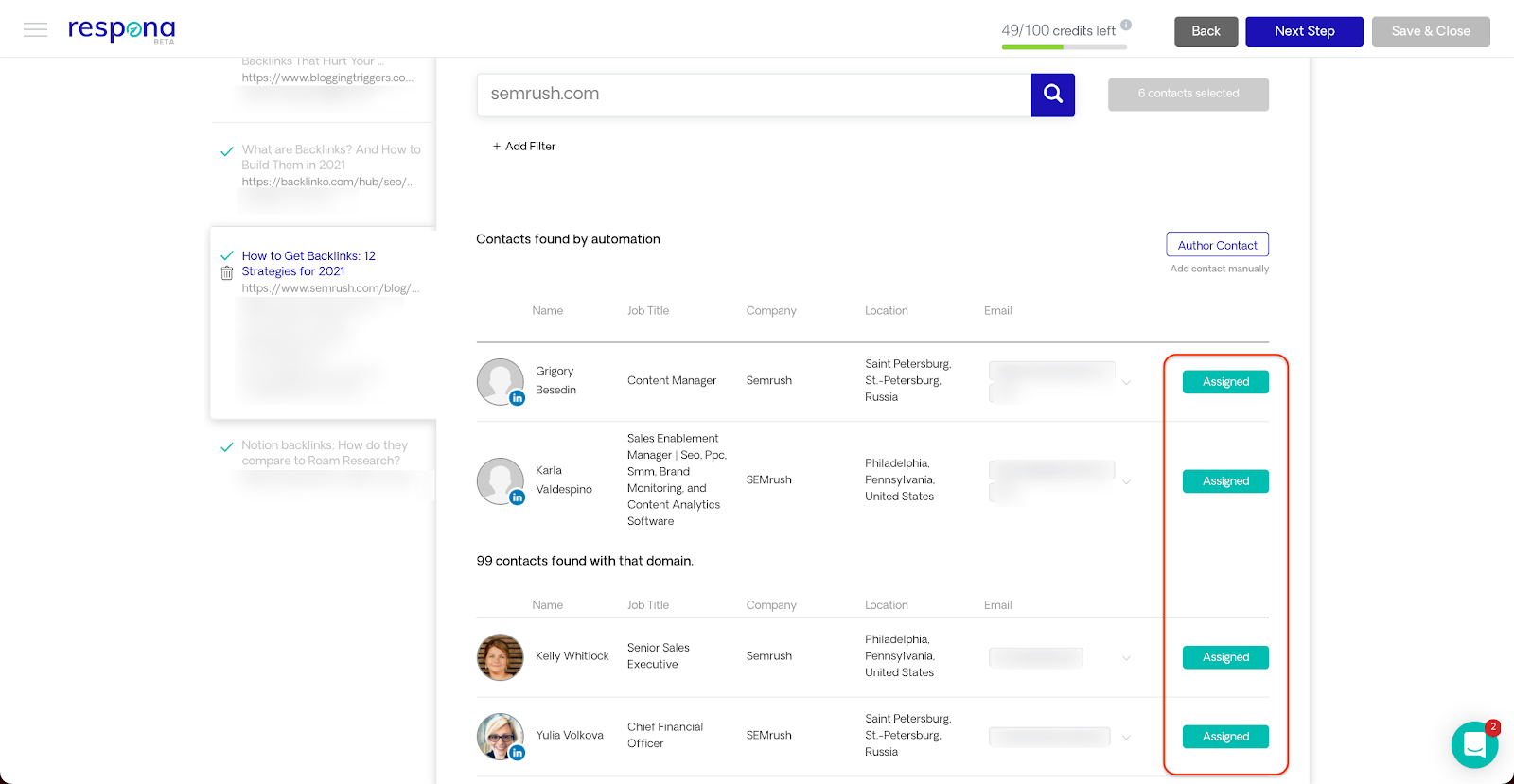Expand Yulia Volkova's email dropdown
The image size is (1514, 784).
point(1126,738)
